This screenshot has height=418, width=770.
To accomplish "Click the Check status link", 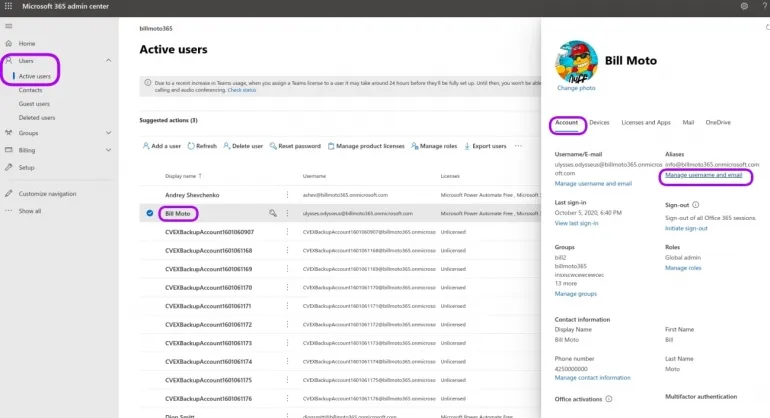I will click(242, 90).
